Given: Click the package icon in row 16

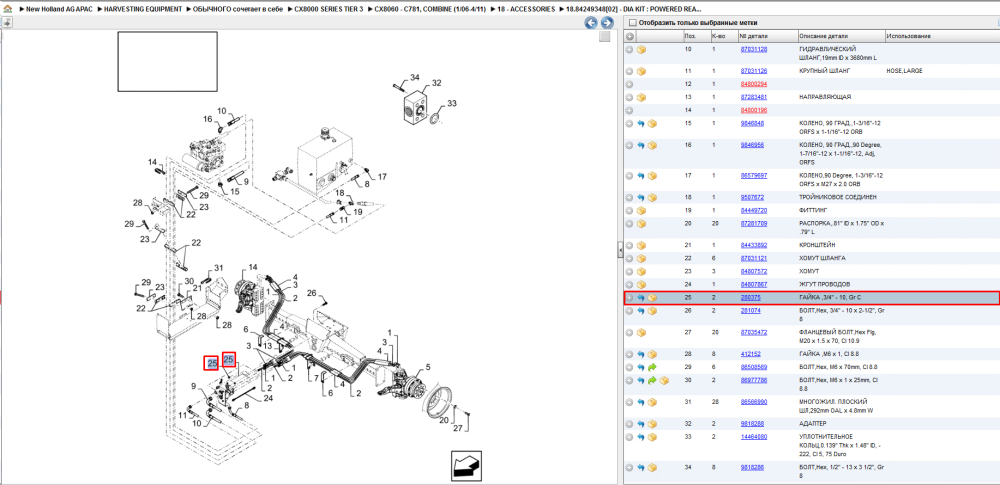Looking at the screenshot, I should point(652,145).
